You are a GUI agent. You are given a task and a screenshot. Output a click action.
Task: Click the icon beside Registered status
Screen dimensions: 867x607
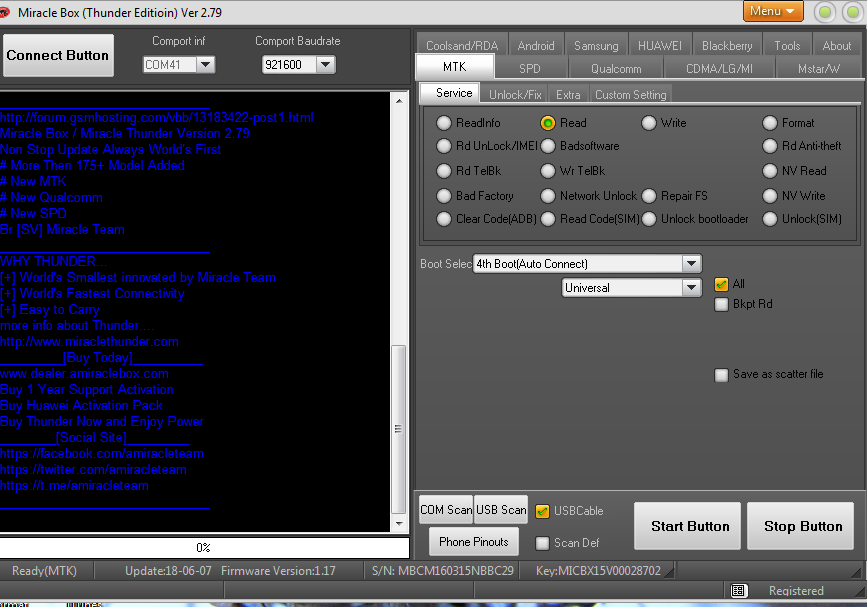pyautogui.click(x=738, y=591)
